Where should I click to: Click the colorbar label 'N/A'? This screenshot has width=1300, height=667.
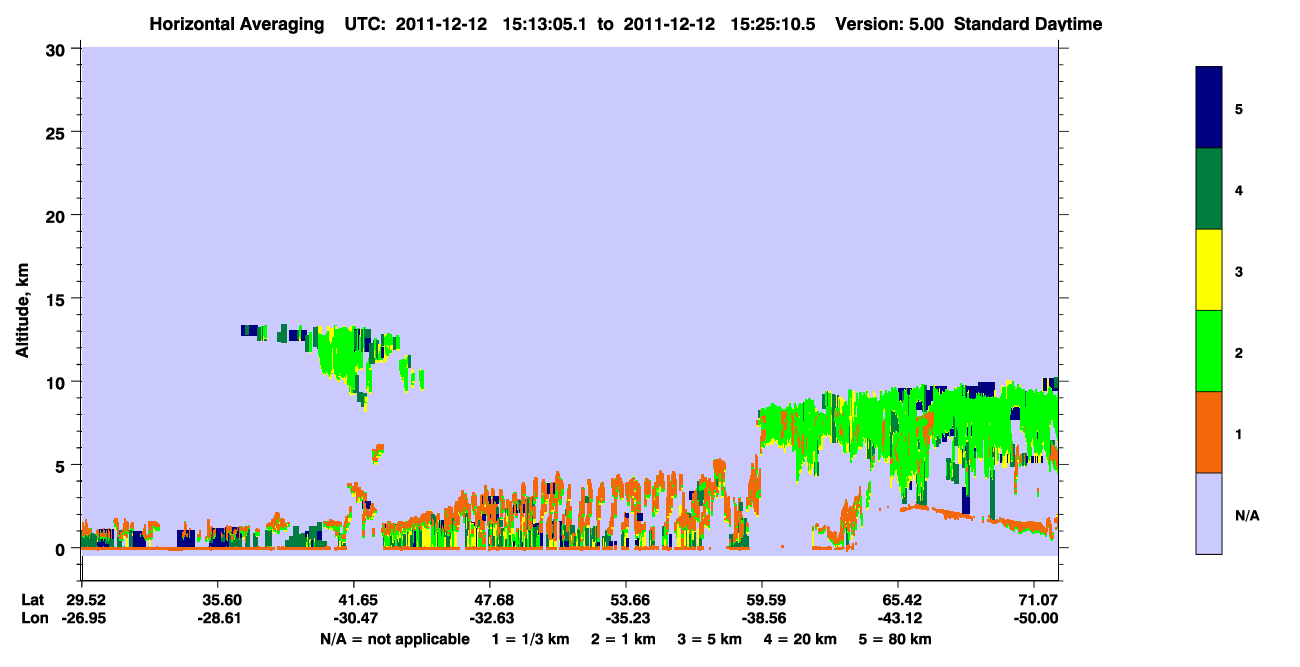tap(1246, 515)
